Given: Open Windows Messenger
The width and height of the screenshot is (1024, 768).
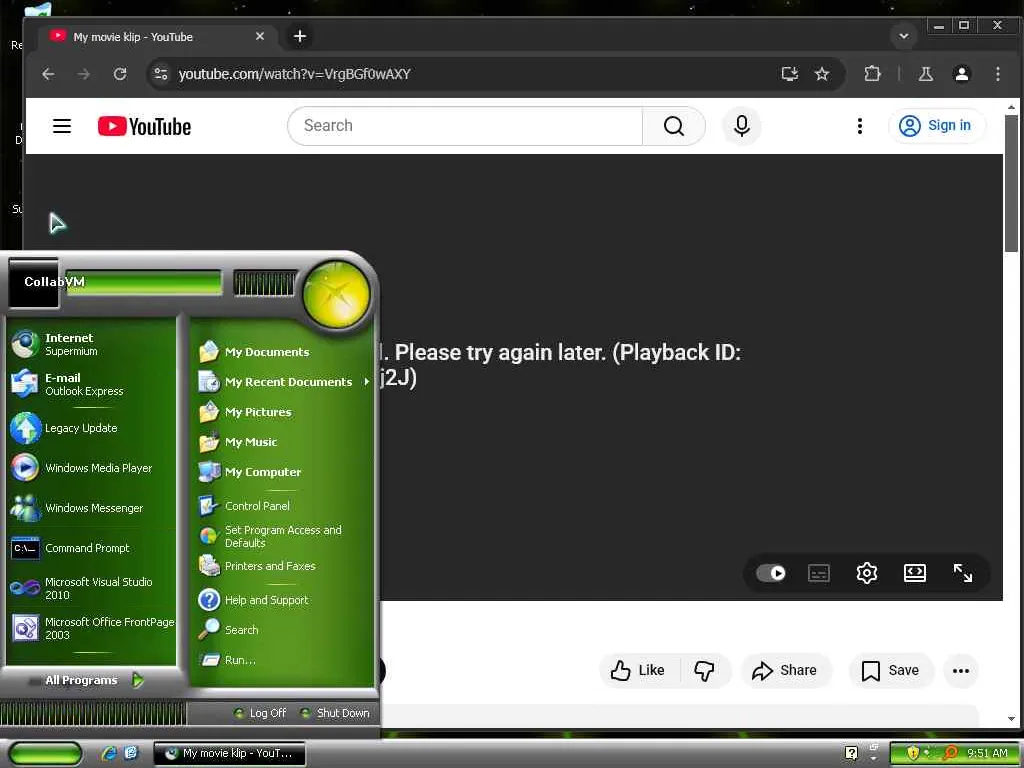Looking at the screenshot, I should 91,508.
